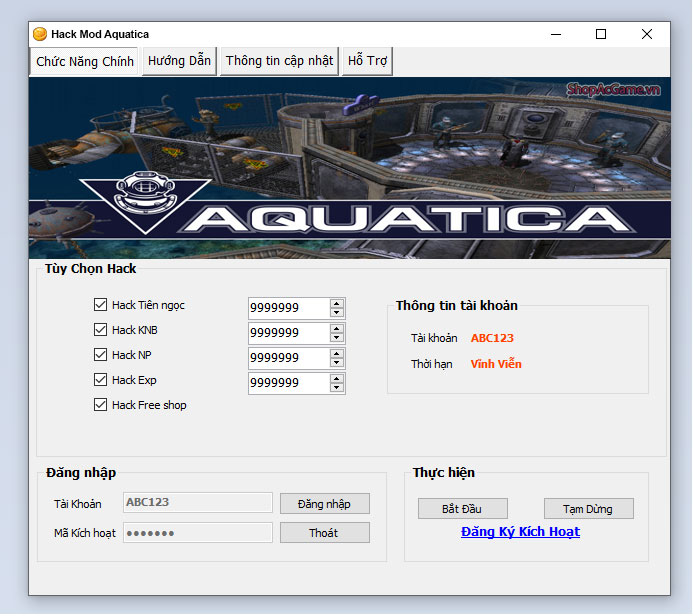Toggle the Hack Exp checkbox
This screenshot has width=693, height=616.
100,380
